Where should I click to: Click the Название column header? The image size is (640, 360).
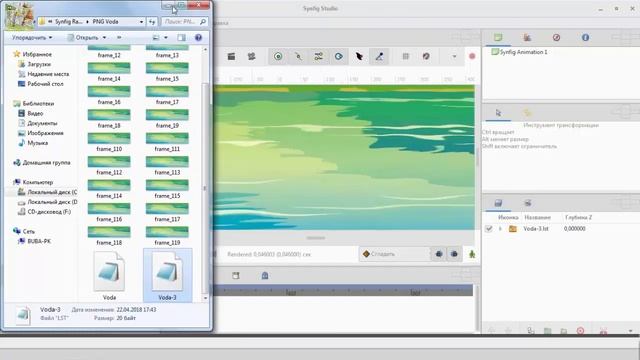coord(538,218)
